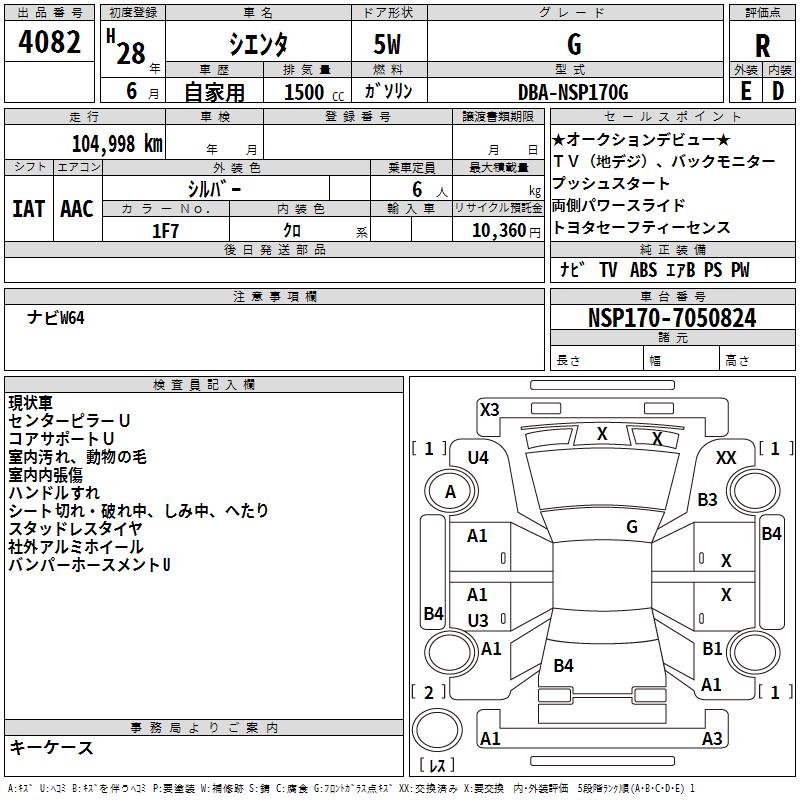Select the U4 dent marker on diagram

click(x=478, y=457)
